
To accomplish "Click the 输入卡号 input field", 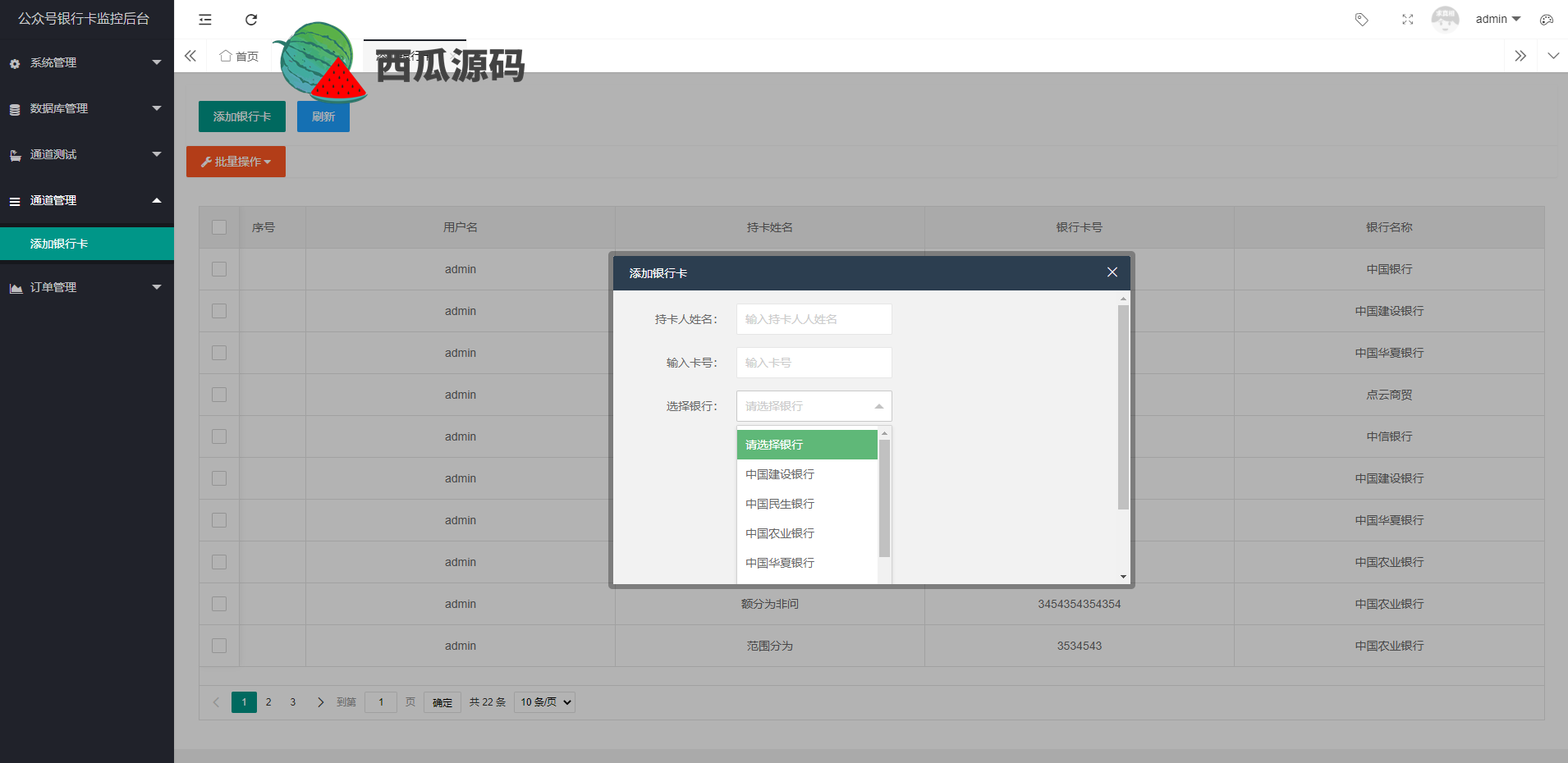I will pos(814,363).
